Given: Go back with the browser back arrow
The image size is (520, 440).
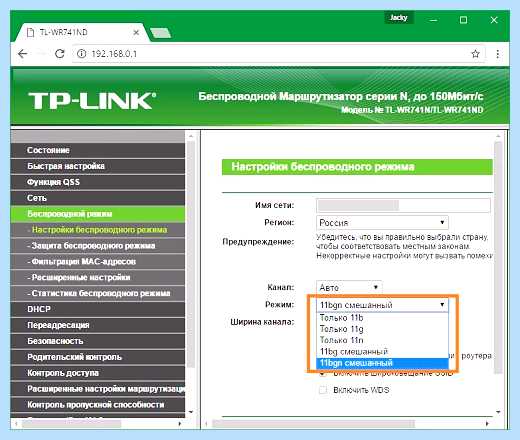Looking at the screenshot, I should tap(23, 54).
